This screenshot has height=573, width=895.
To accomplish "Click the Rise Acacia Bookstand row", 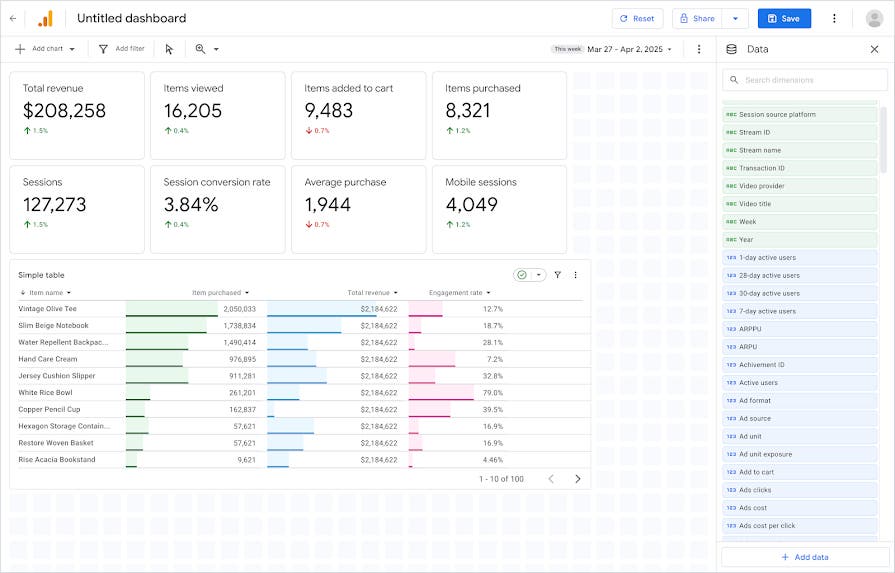I will coord(300,459).
